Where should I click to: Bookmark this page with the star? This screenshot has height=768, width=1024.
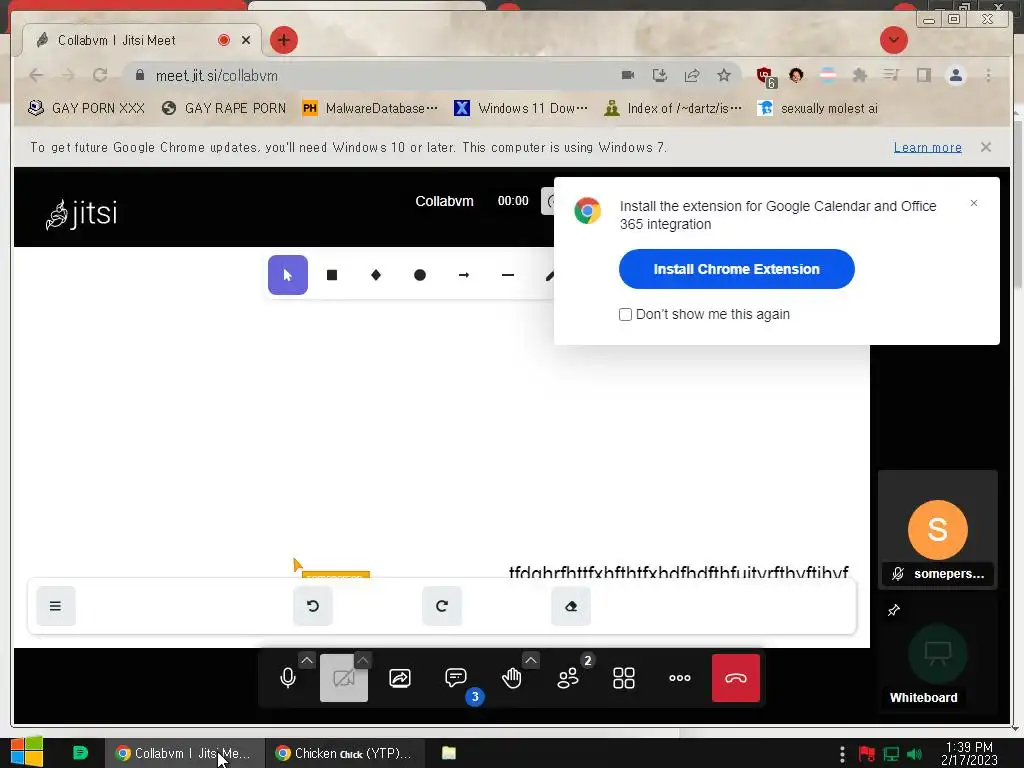point(724,75)
